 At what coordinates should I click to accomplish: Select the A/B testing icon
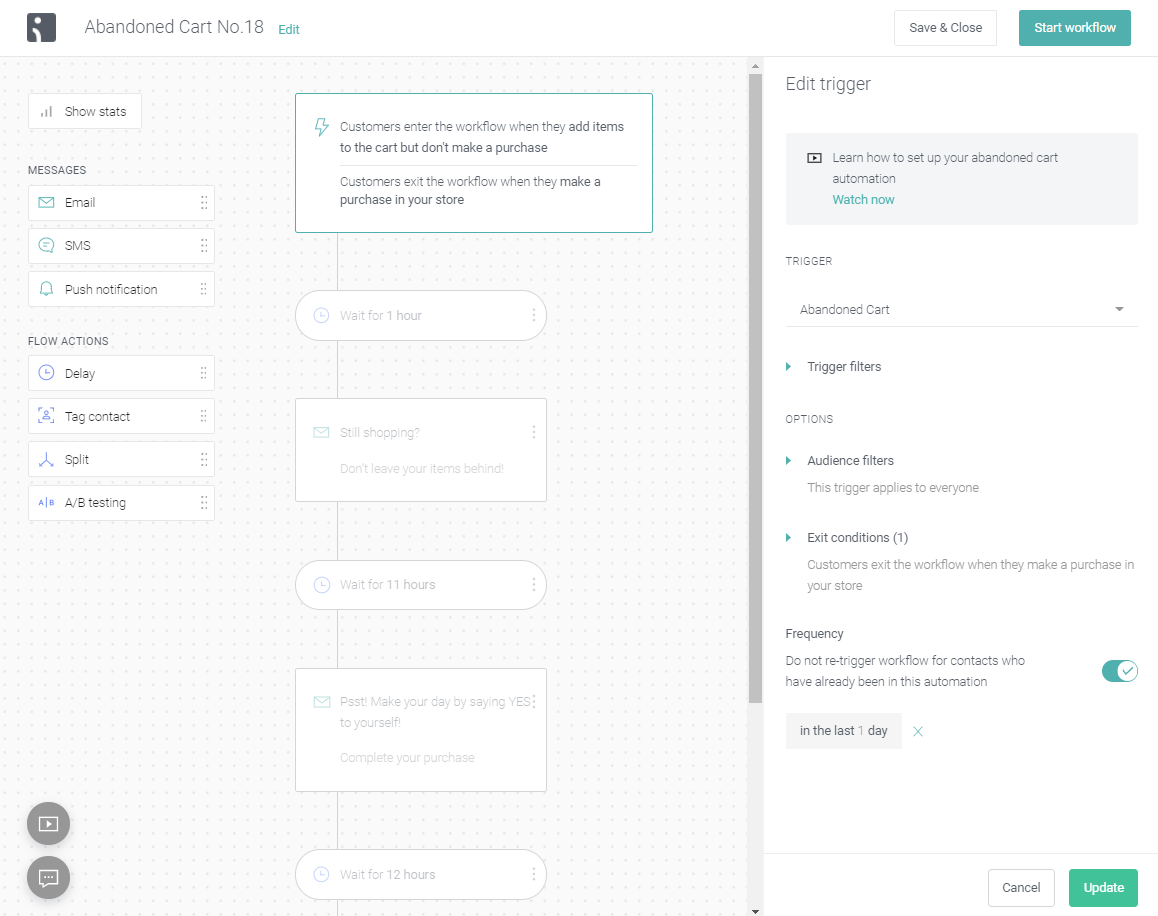pos(46,502)
